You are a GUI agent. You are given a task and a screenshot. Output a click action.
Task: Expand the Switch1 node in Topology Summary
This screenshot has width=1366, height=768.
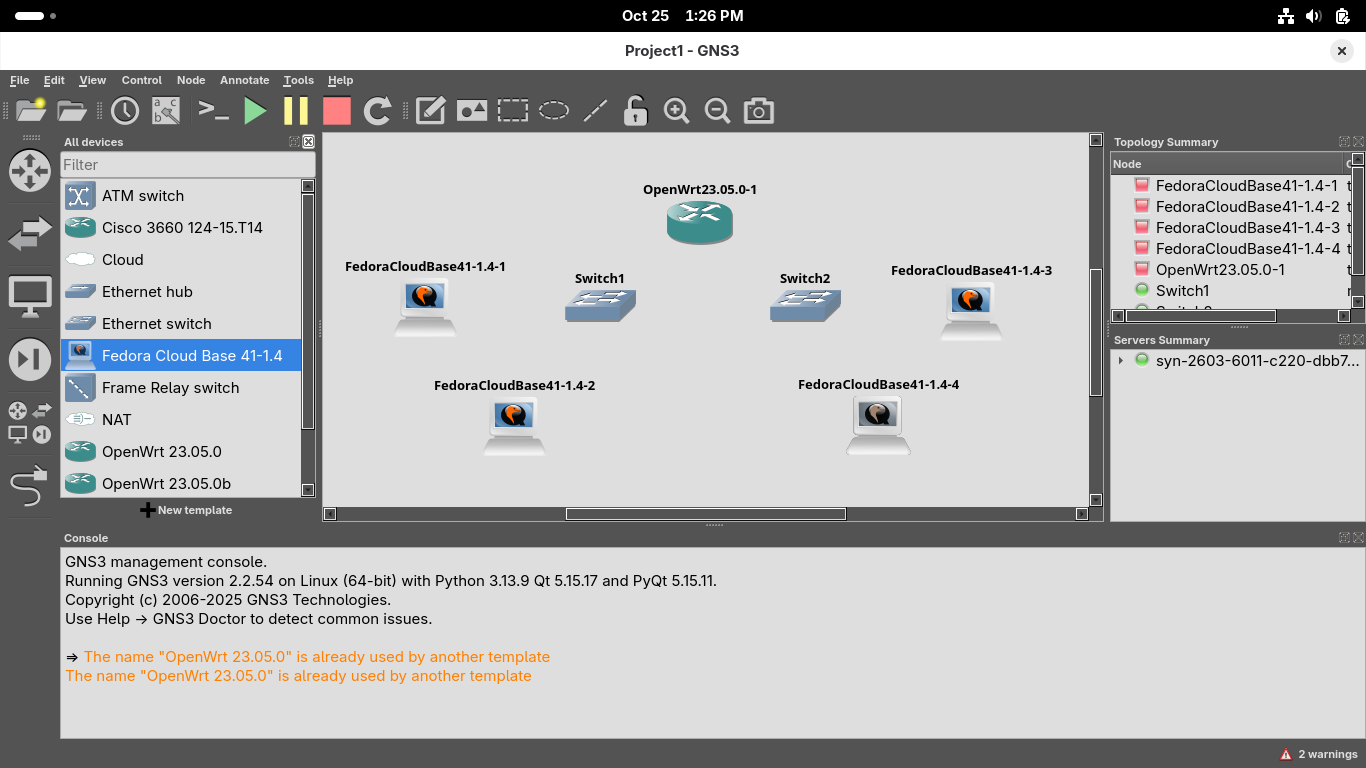pos(1121,291)
